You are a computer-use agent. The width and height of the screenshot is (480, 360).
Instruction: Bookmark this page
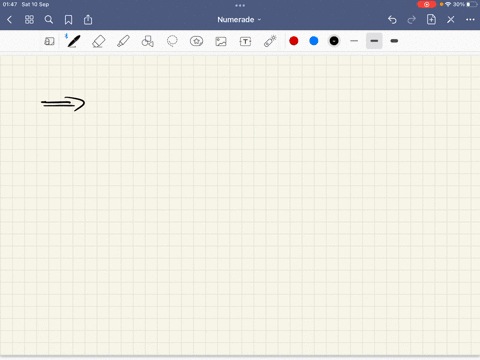click(68, 20)
